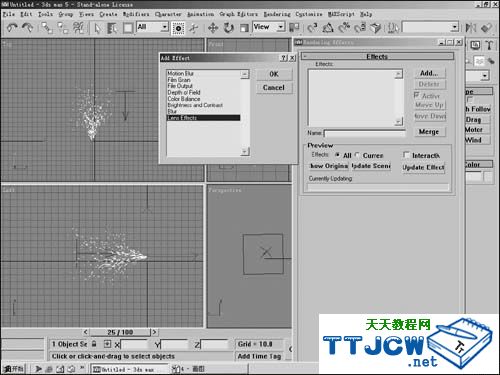500x375 pixels.
Task: Click the Use Pivot Point Center icon
Action: [294, 28]
